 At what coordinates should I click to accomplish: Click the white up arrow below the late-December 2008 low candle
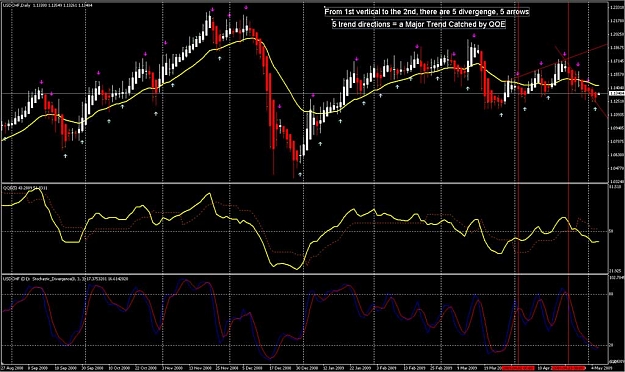tap(300, 174)
